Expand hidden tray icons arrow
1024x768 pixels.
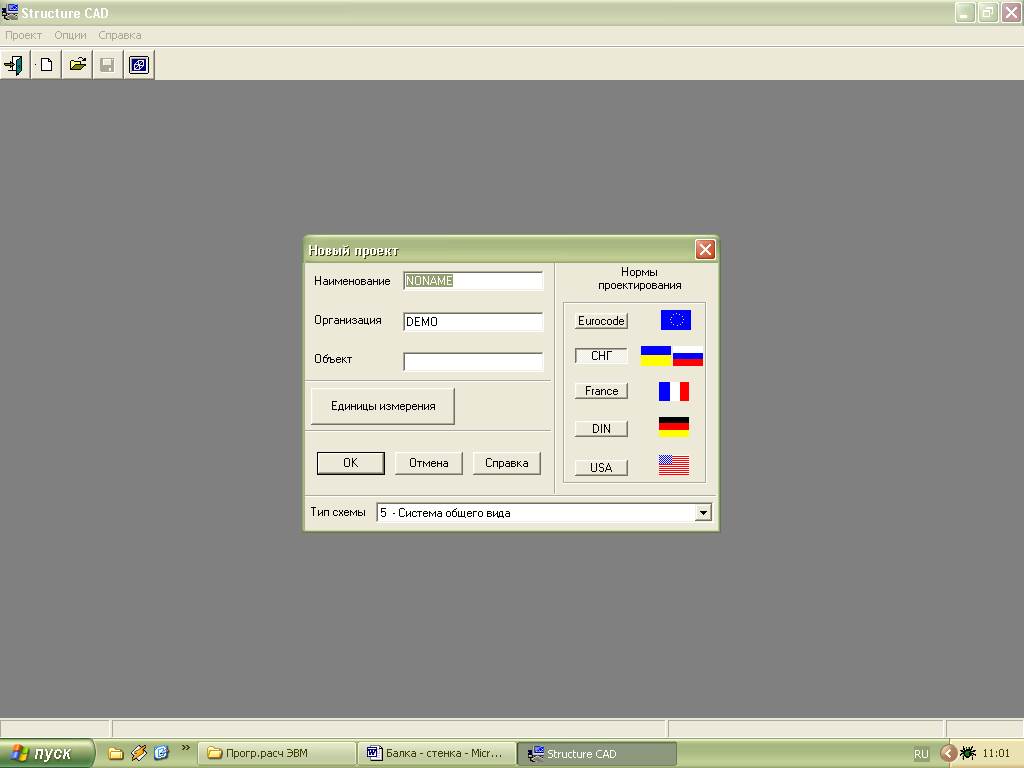(948, 754)
